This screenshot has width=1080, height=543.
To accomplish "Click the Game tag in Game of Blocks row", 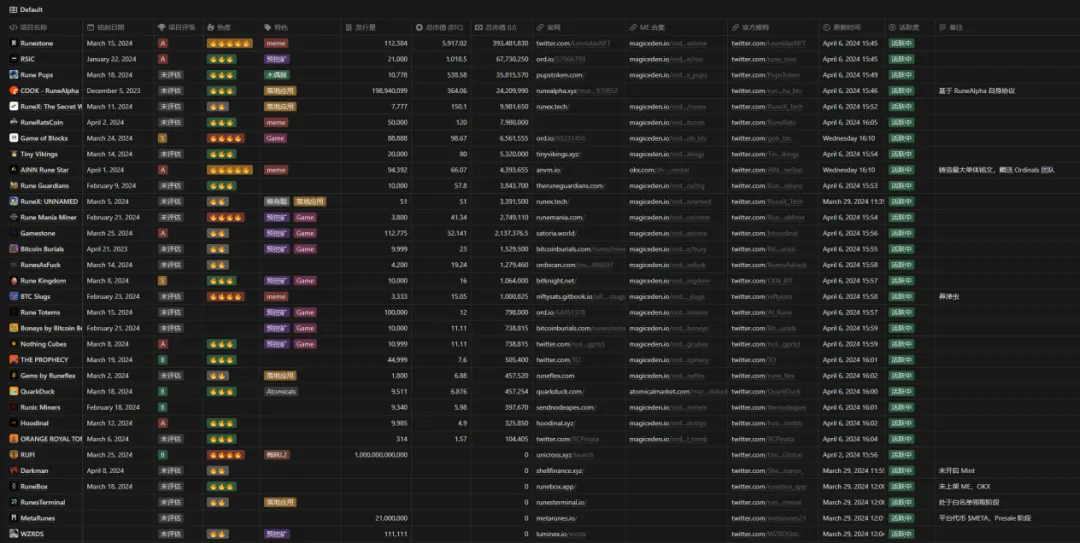I will click(x=275, y=139).
